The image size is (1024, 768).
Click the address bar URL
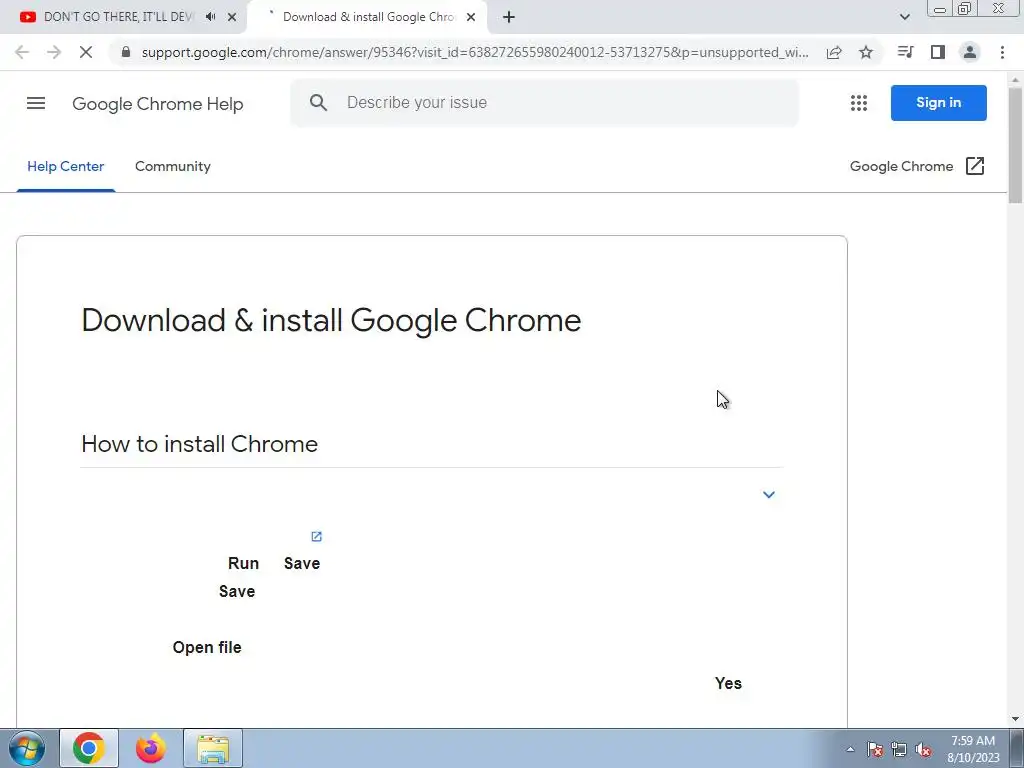475,52
